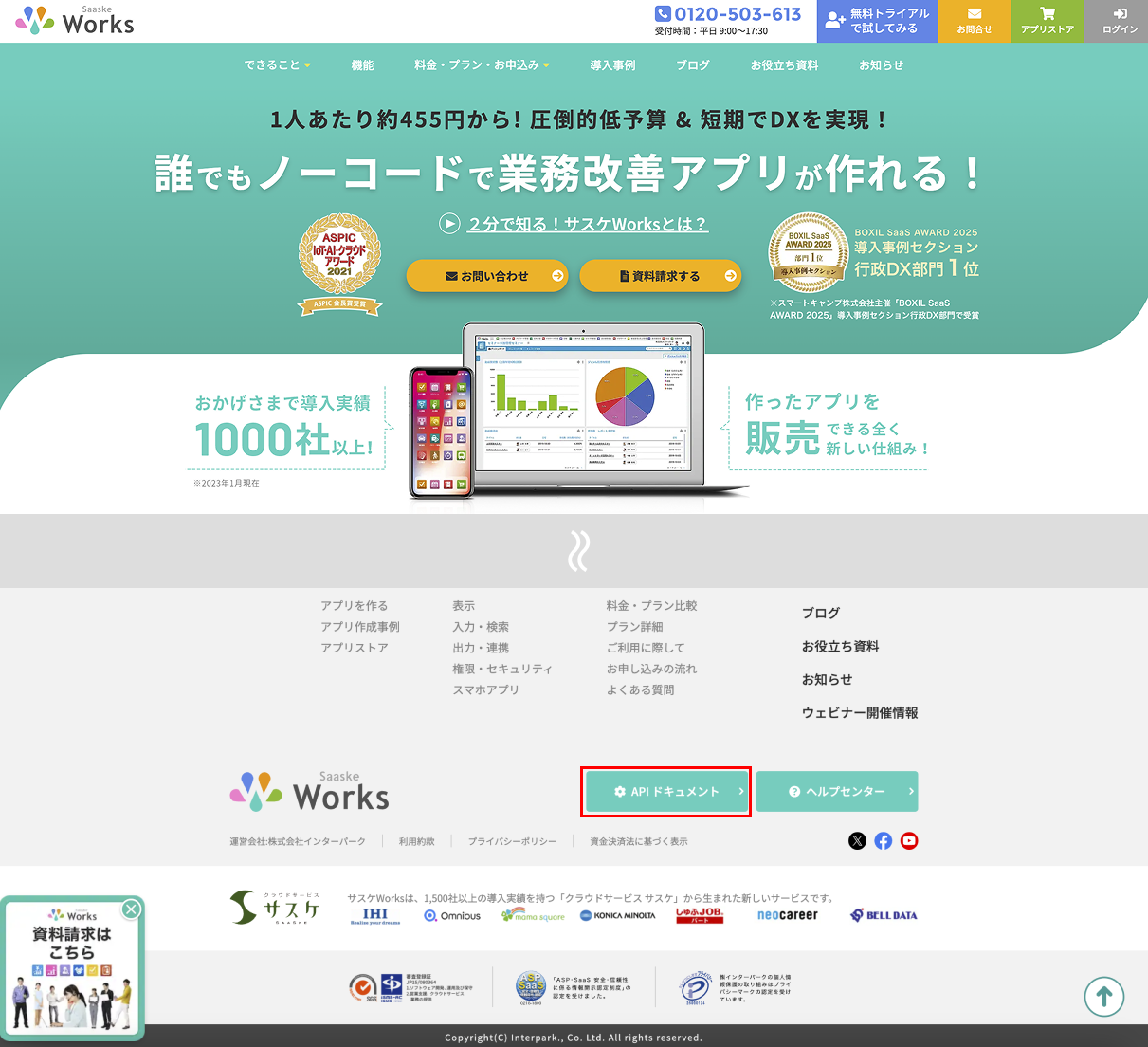Open the 表示 footer link

pyautogui.click(x=464, y=606)
